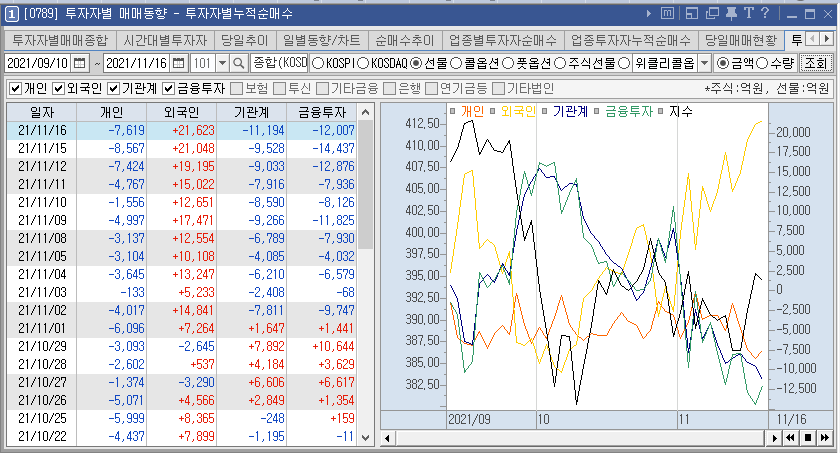Enable the 보험 checkbox
The height and width of the screenshot is (453, 840).
pos(236,88)
